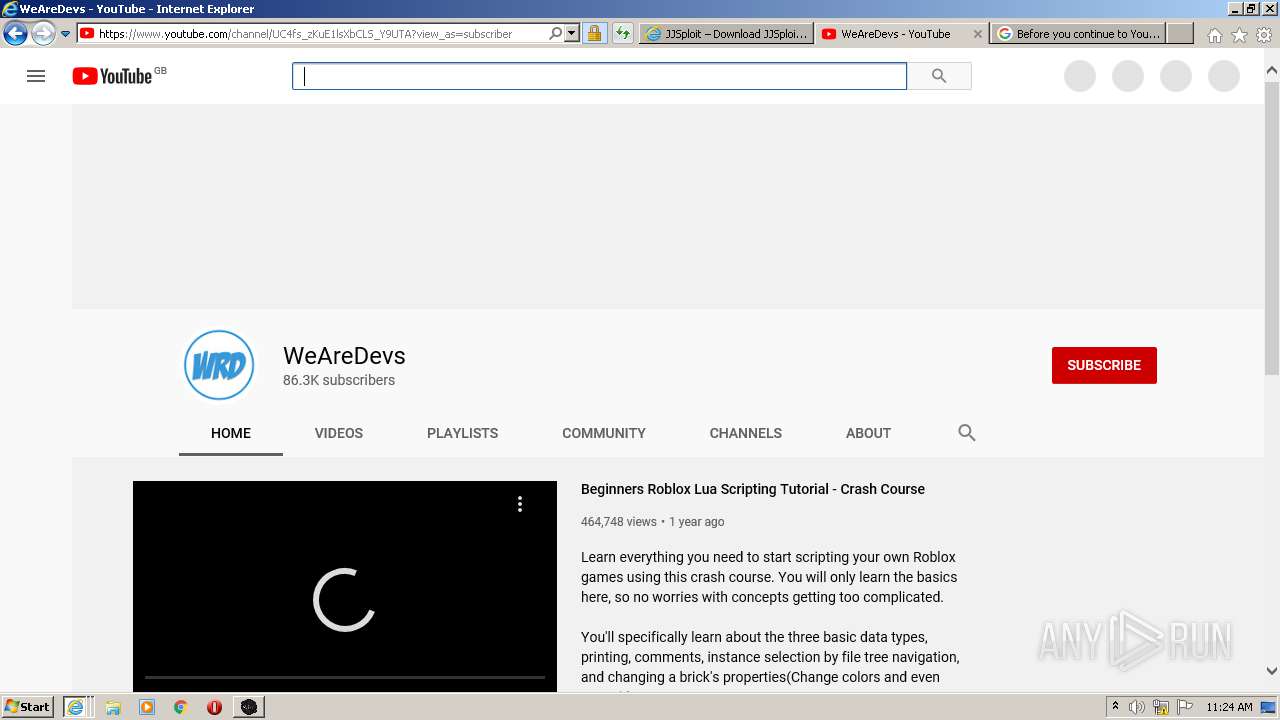Open the file explorer taskbar icon
Screen dimensions: 1280x720
pos(113,707)
